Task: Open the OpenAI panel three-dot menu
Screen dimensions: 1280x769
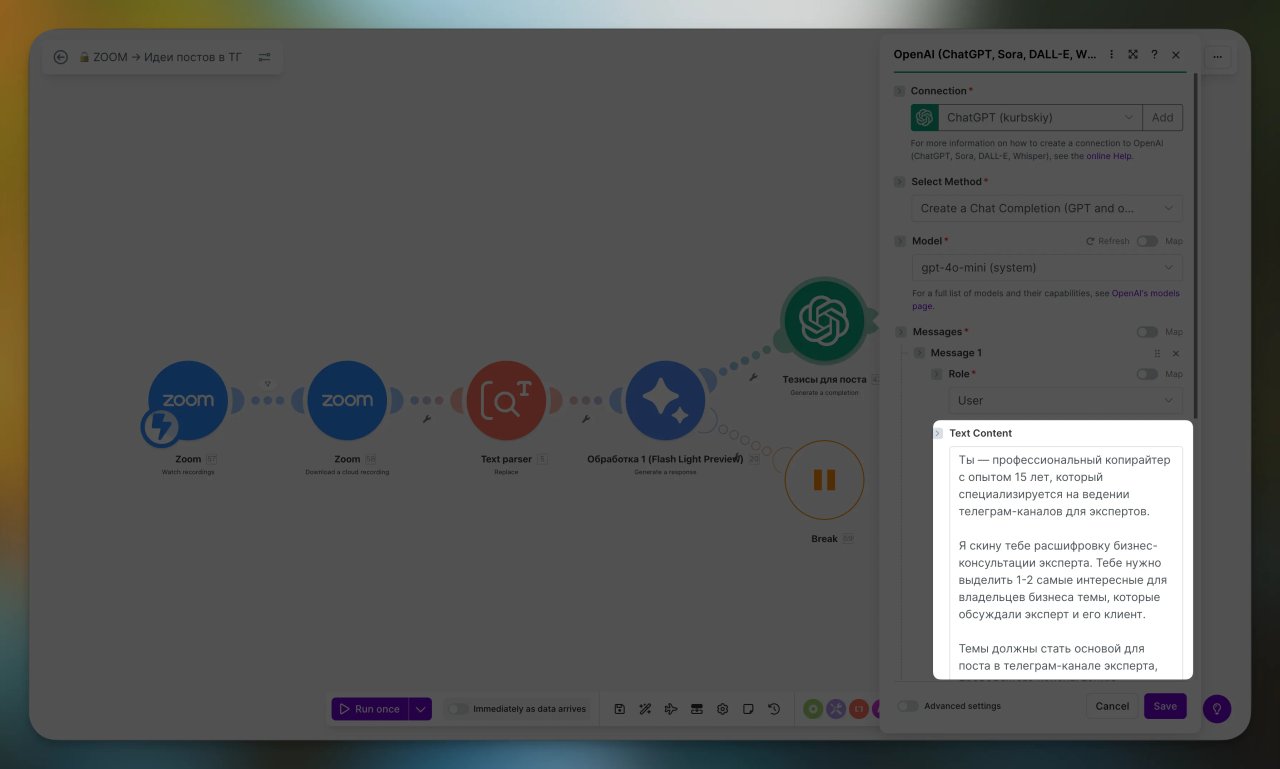Action: click(1111, 55)
